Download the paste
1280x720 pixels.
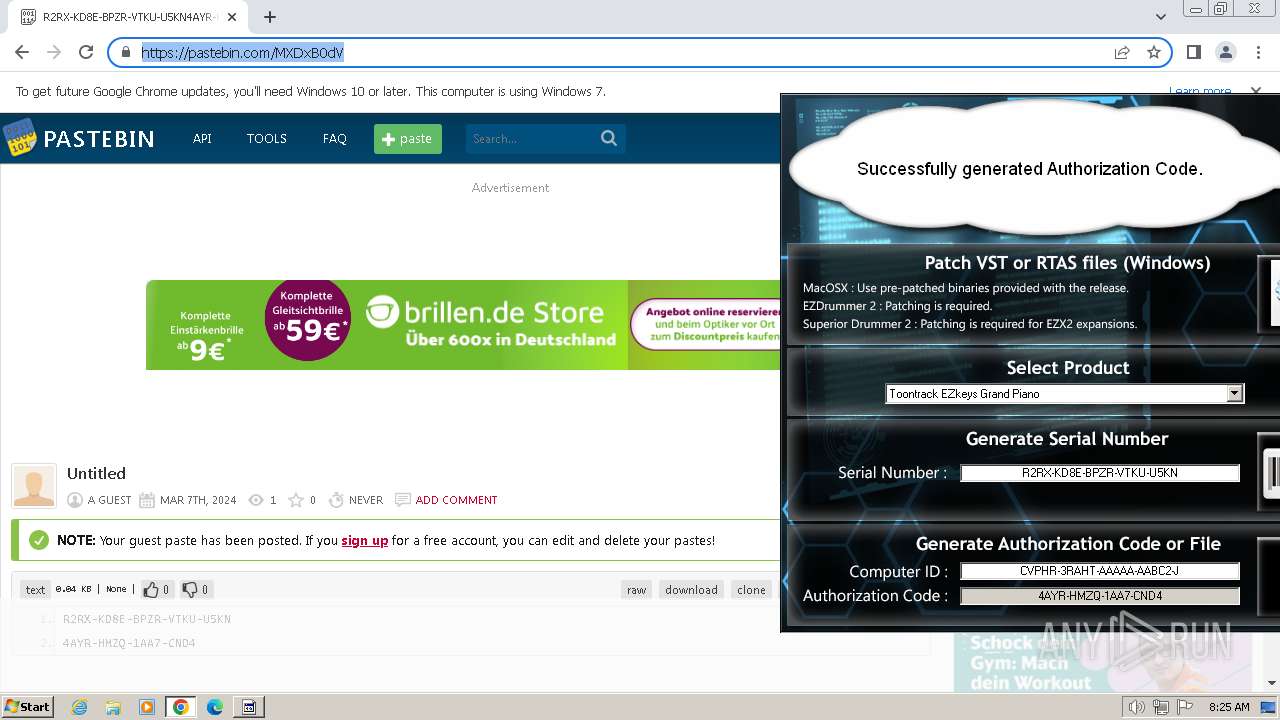[x=691, y=589]
